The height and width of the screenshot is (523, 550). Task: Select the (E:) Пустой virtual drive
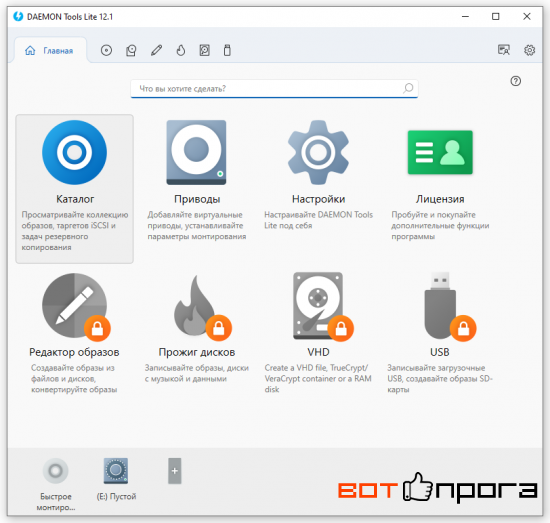[116, 471]
